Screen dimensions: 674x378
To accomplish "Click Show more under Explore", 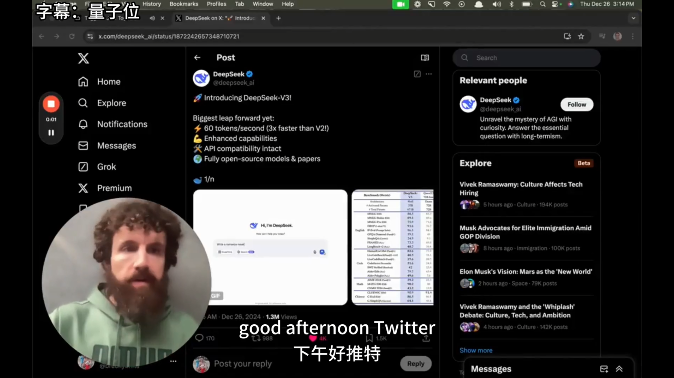I will pos(476,350).
